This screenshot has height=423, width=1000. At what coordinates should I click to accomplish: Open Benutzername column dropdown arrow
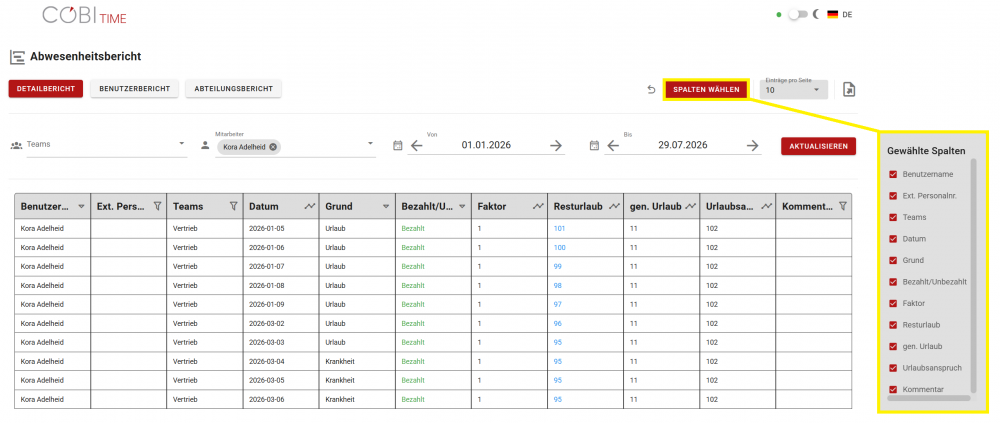coord(81,207)
